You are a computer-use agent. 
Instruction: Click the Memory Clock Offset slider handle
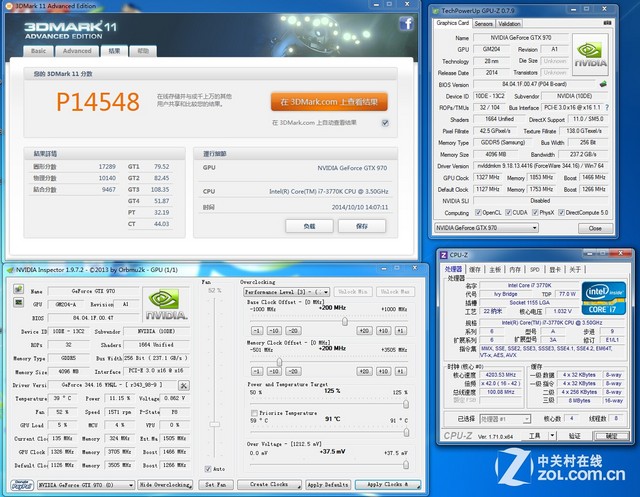(279, 362)
